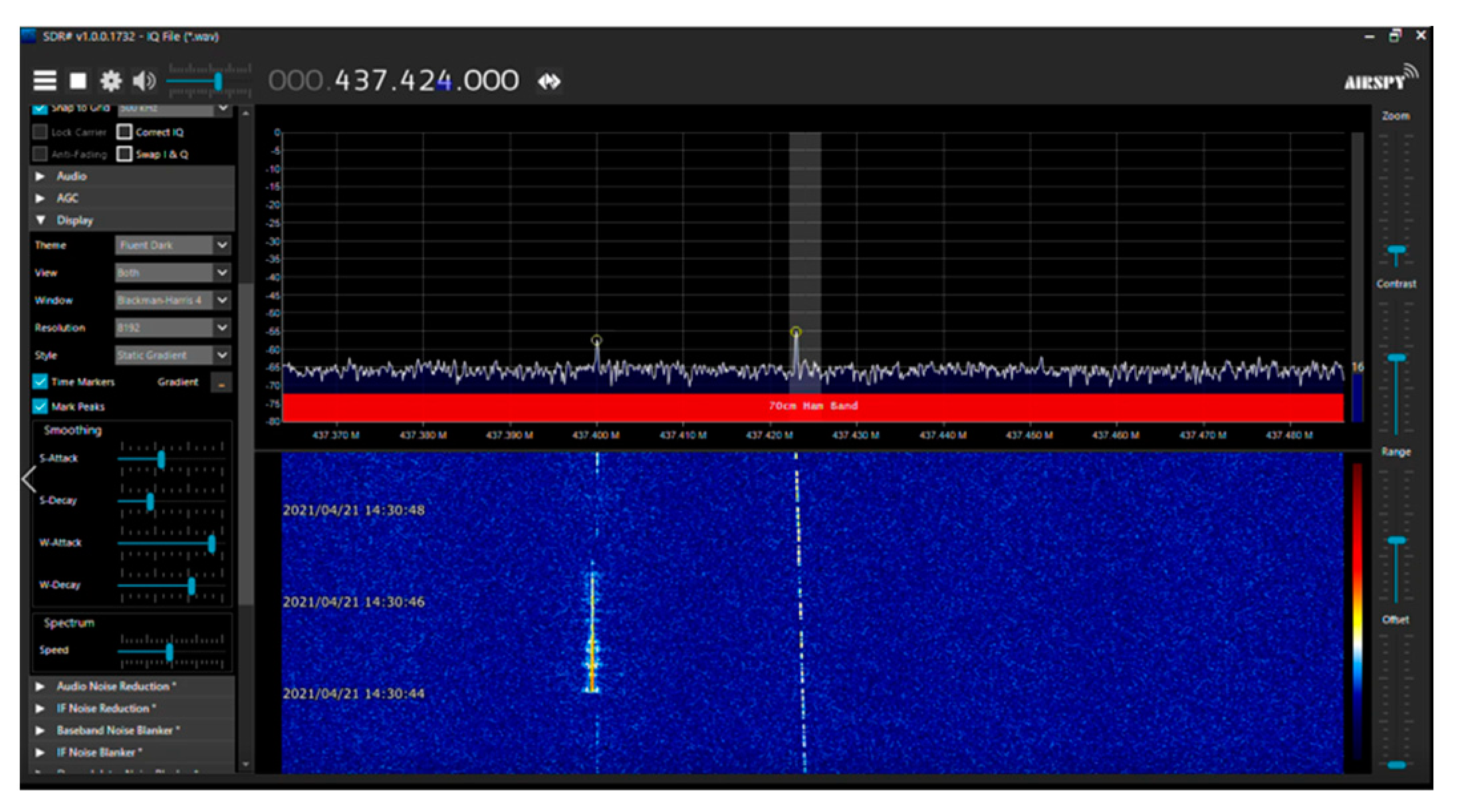Screen dimensions: 1458x812
Task: Open the hamburger main menu
Action: click(45, 81)
